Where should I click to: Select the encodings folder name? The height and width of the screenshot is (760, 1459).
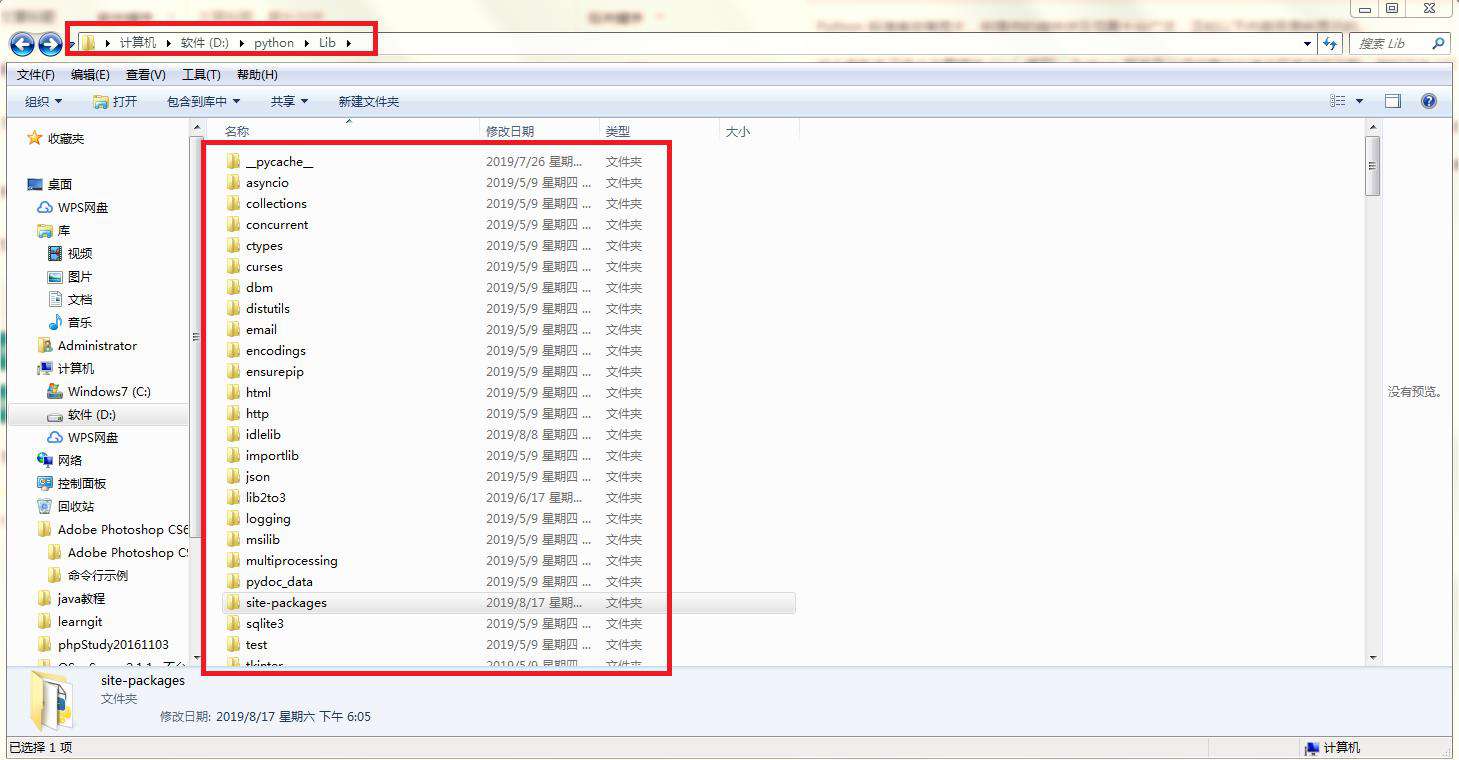click(276, 351)
